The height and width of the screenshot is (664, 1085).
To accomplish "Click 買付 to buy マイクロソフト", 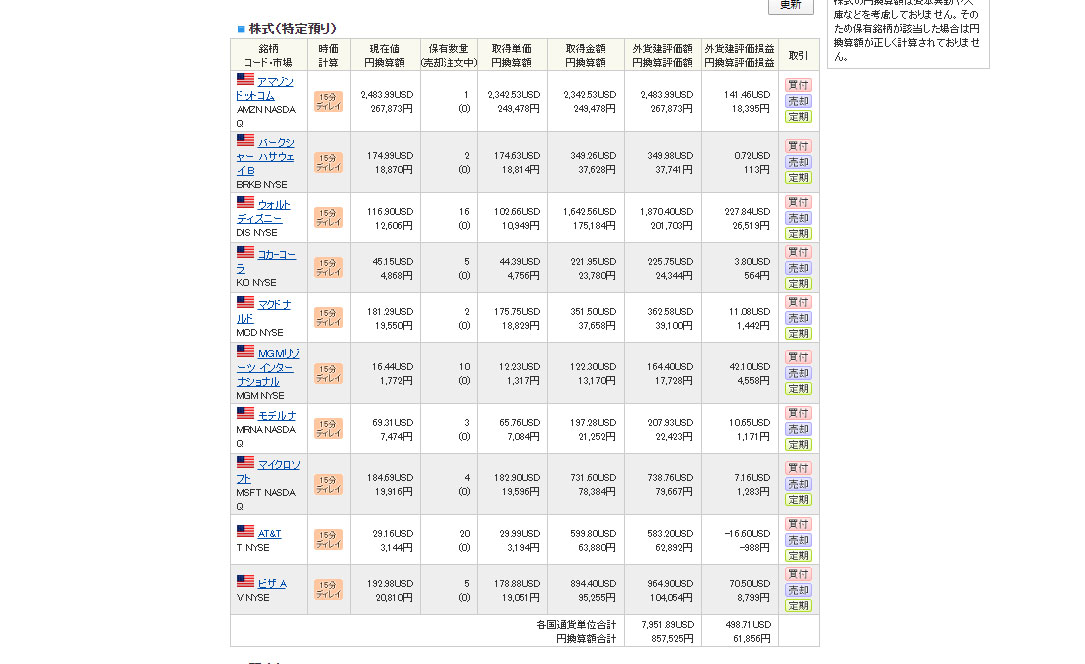I will tap(798, 468).
